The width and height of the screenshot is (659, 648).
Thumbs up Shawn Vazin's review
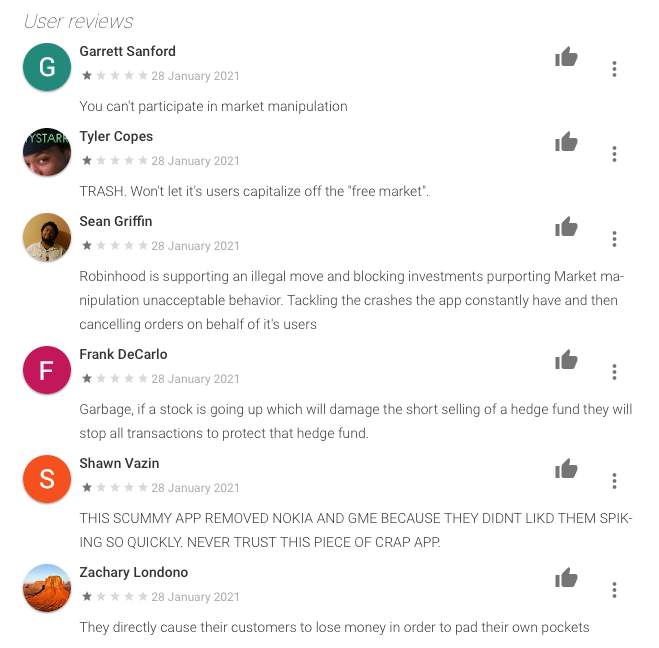[x=566, y=470]
